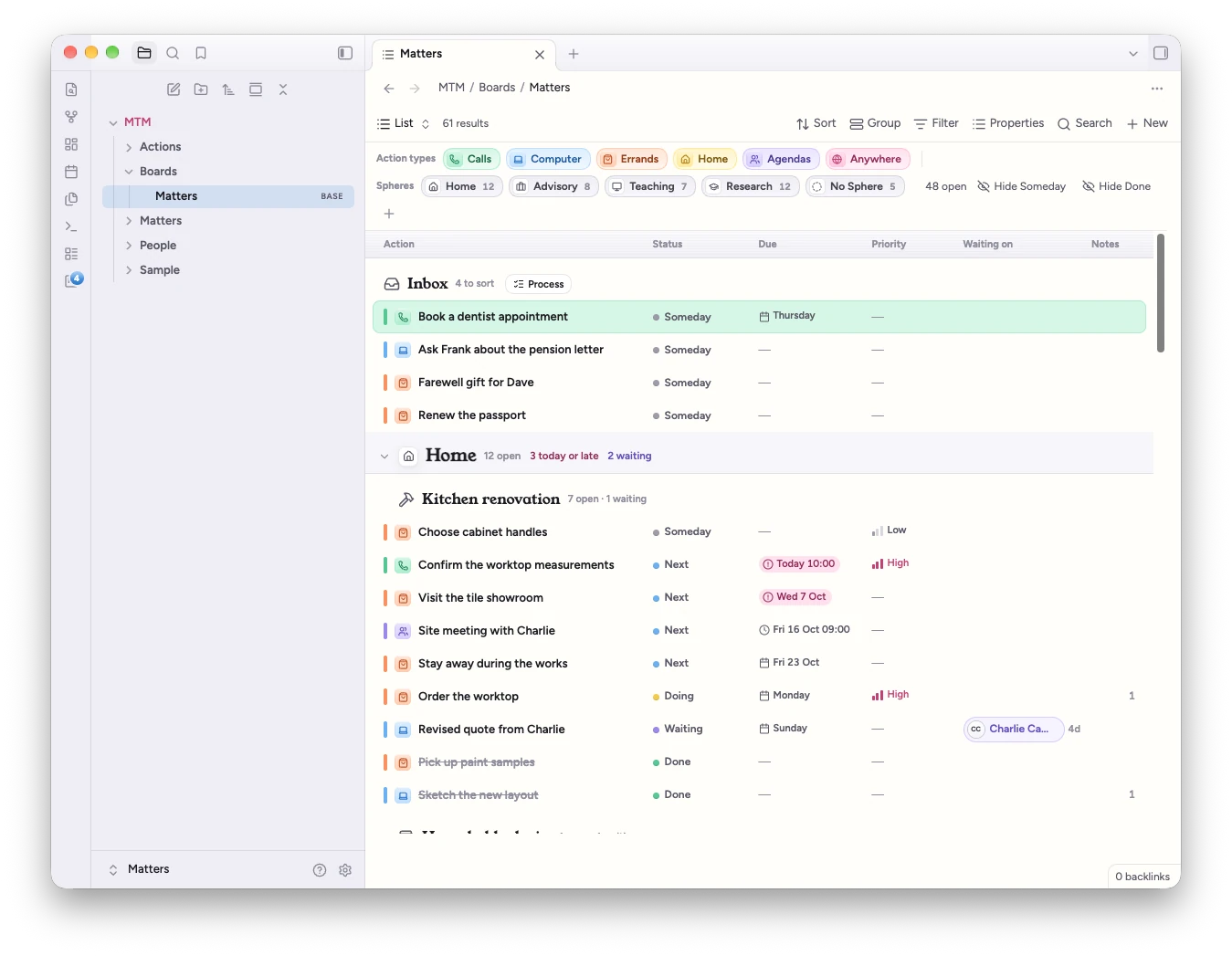Create a new folder icon
The width and height of the screenshot is (1232, 956).
201,89
